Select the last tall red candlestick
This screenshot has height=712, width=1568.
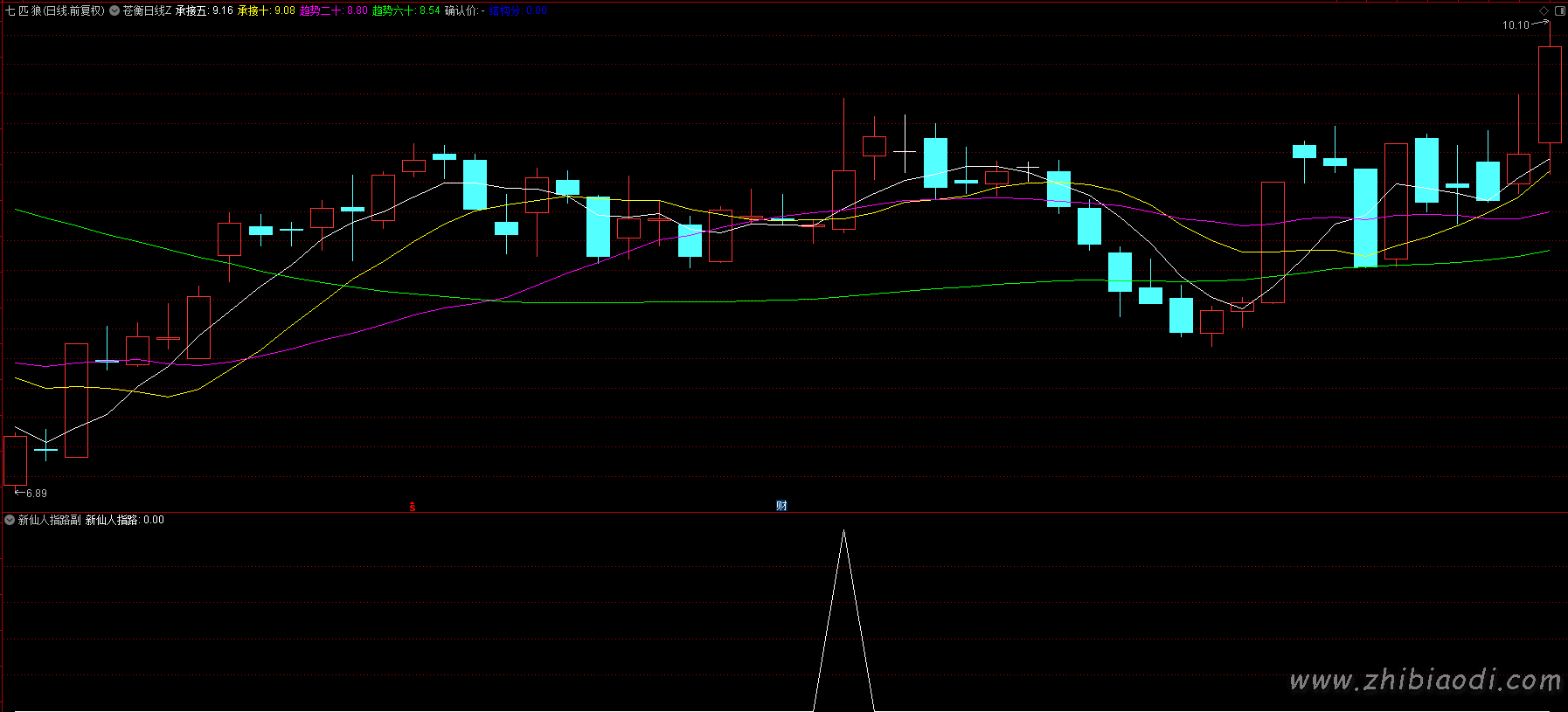(1550, 94)
